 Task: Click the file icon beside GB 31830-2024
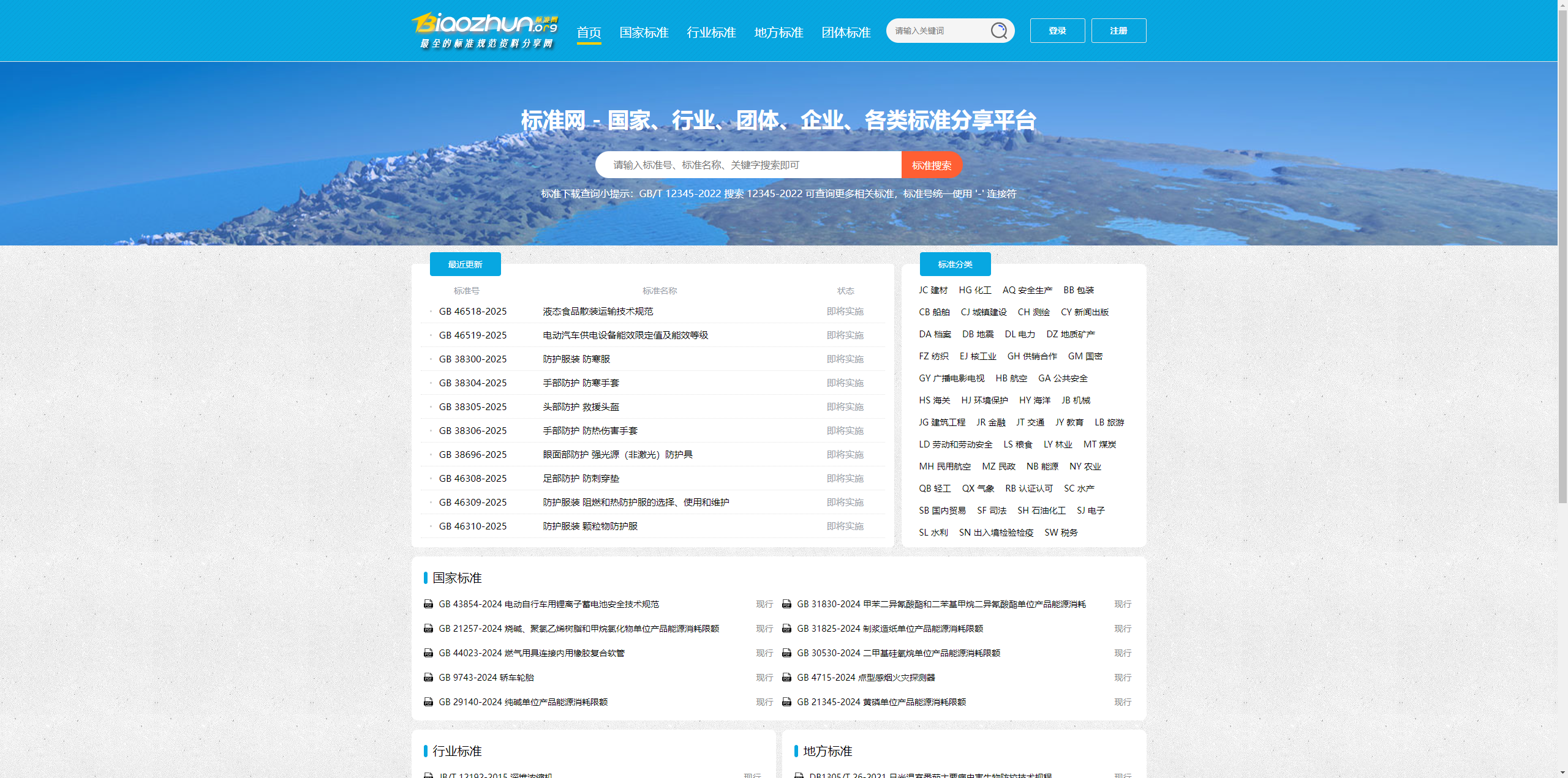pos(786,604)
